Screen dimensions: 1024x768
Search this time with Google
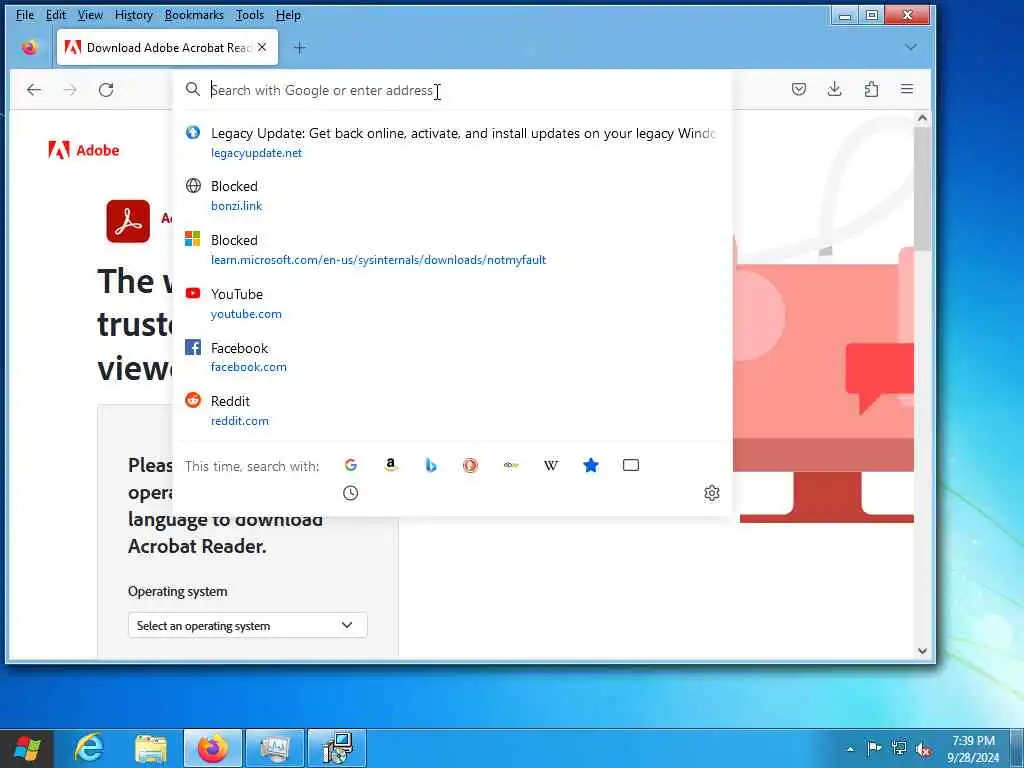coord(351,465)
